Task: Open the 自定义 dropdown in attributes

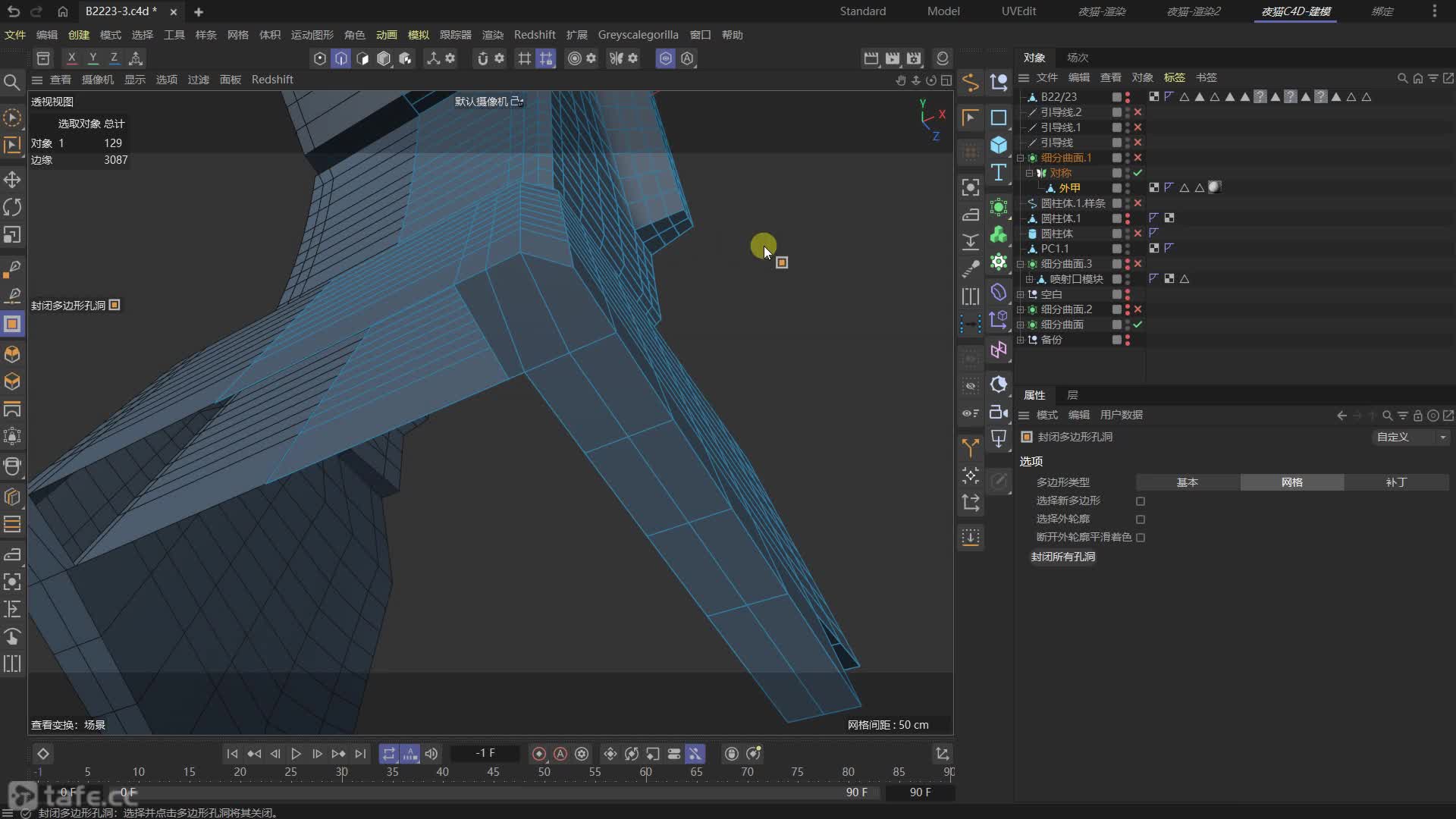Action: 1411,437
